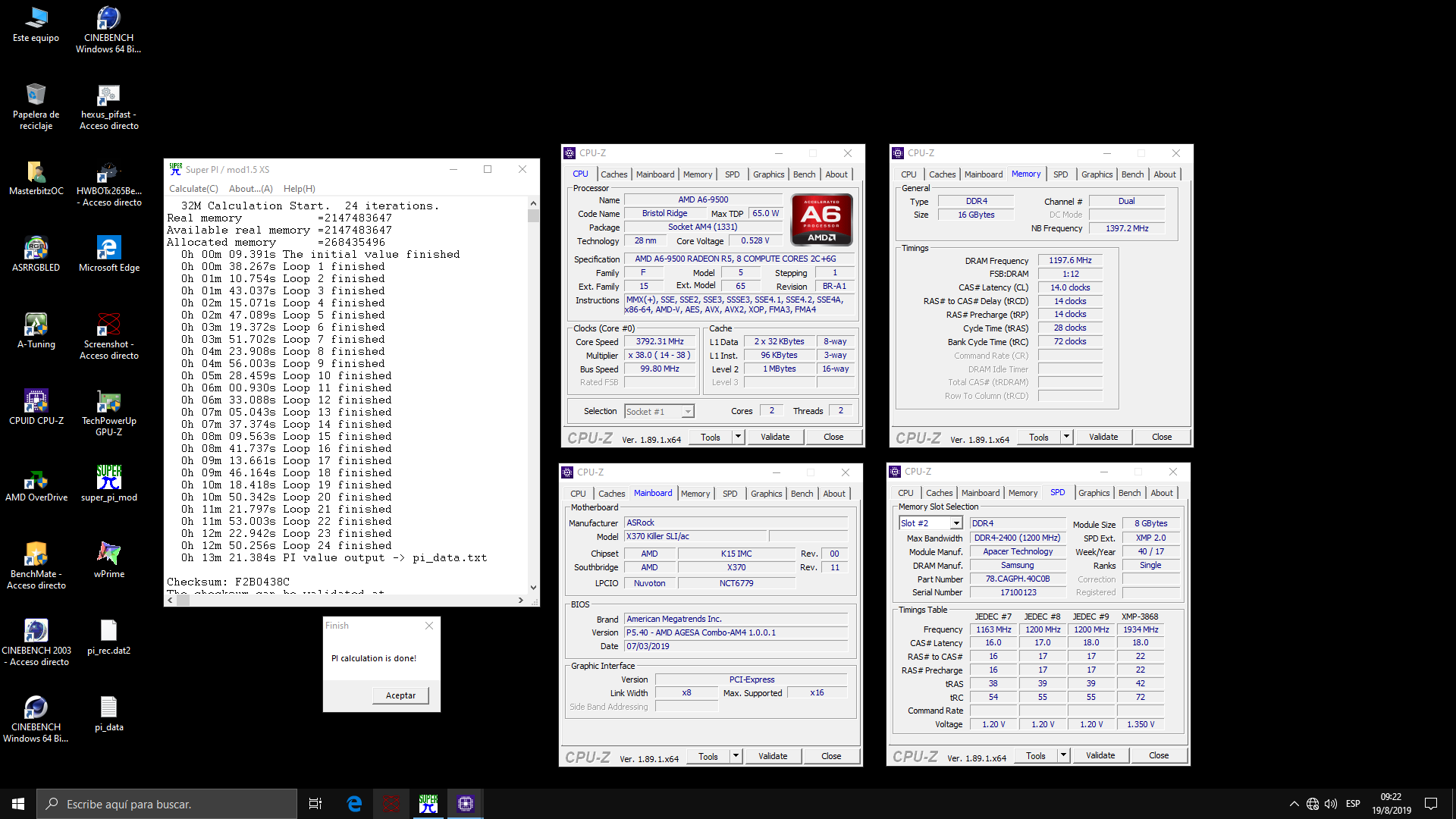Click Validate in the CPU tab window
This screenshot has width=1456, height=819.
(775, 437)
